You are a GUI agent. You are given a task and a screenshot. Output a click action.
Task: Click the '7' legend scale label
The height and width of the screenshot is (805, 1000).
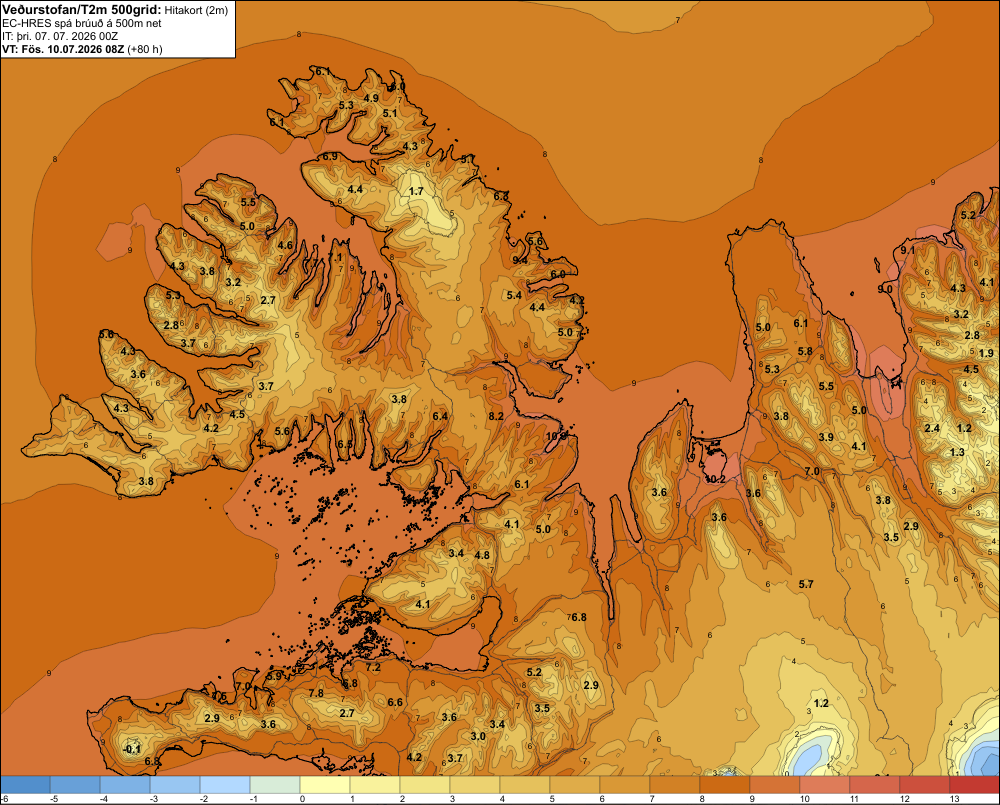(652, 799)
